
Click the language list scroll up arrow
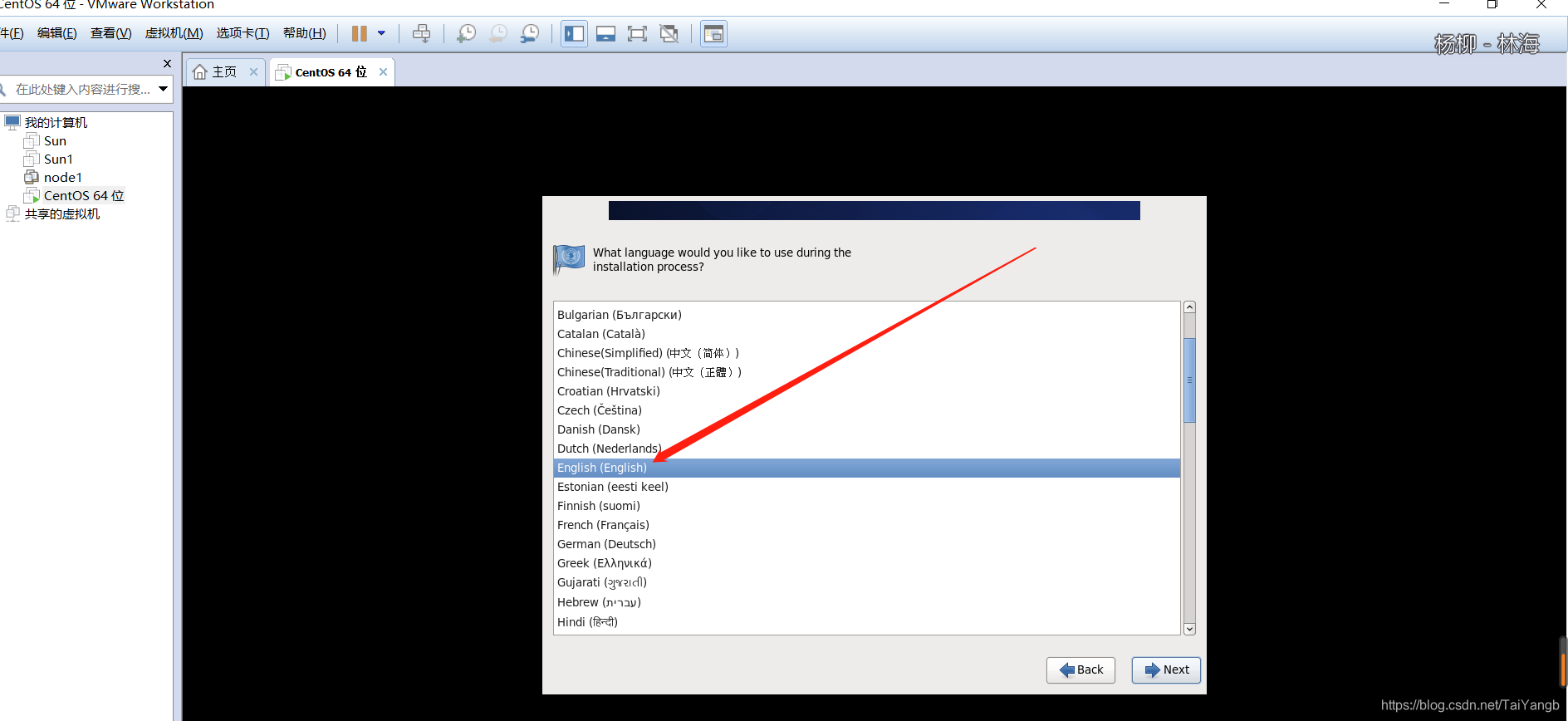pos(1189,307)
